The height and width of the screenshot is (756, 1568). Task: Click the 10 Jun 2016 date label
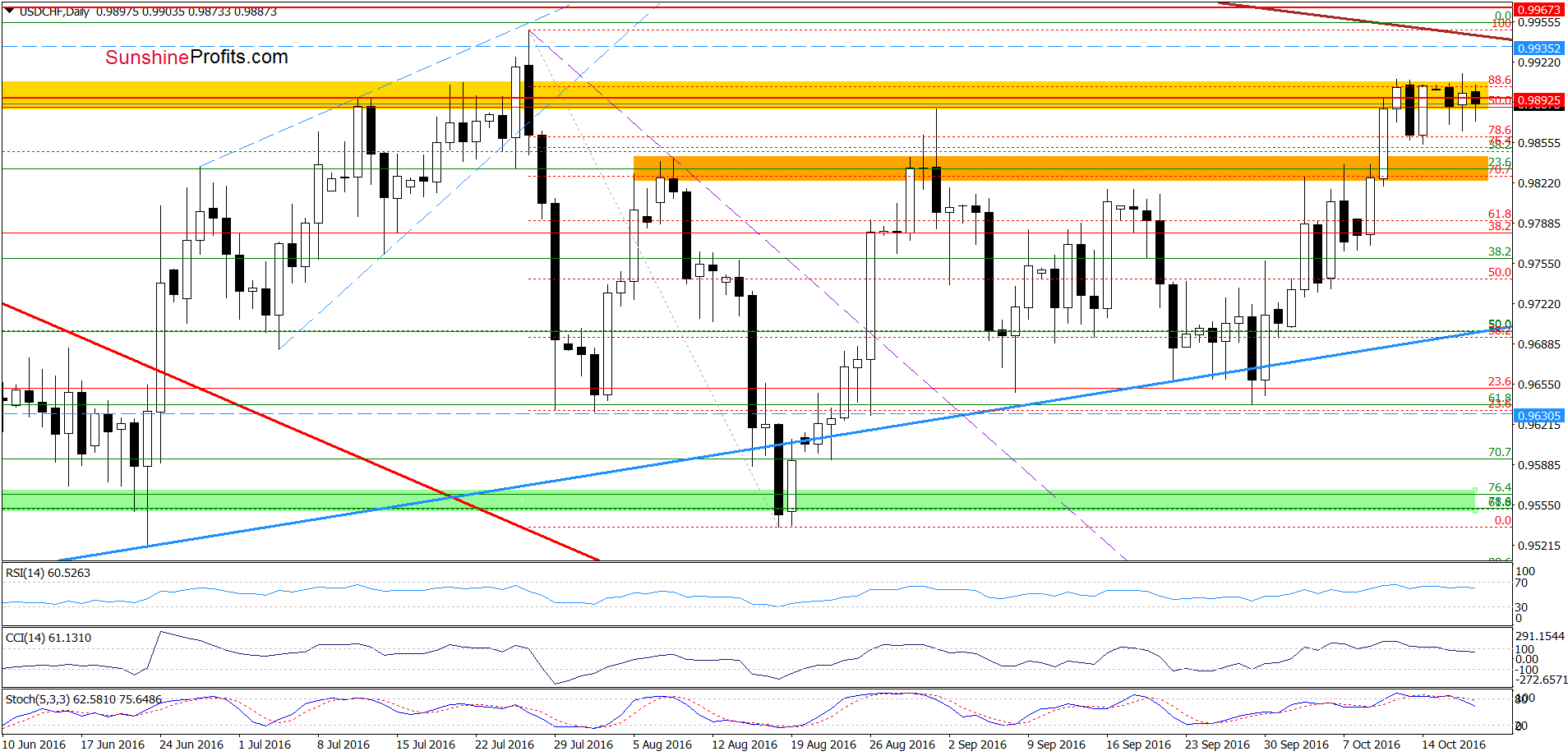click(34, 744)
